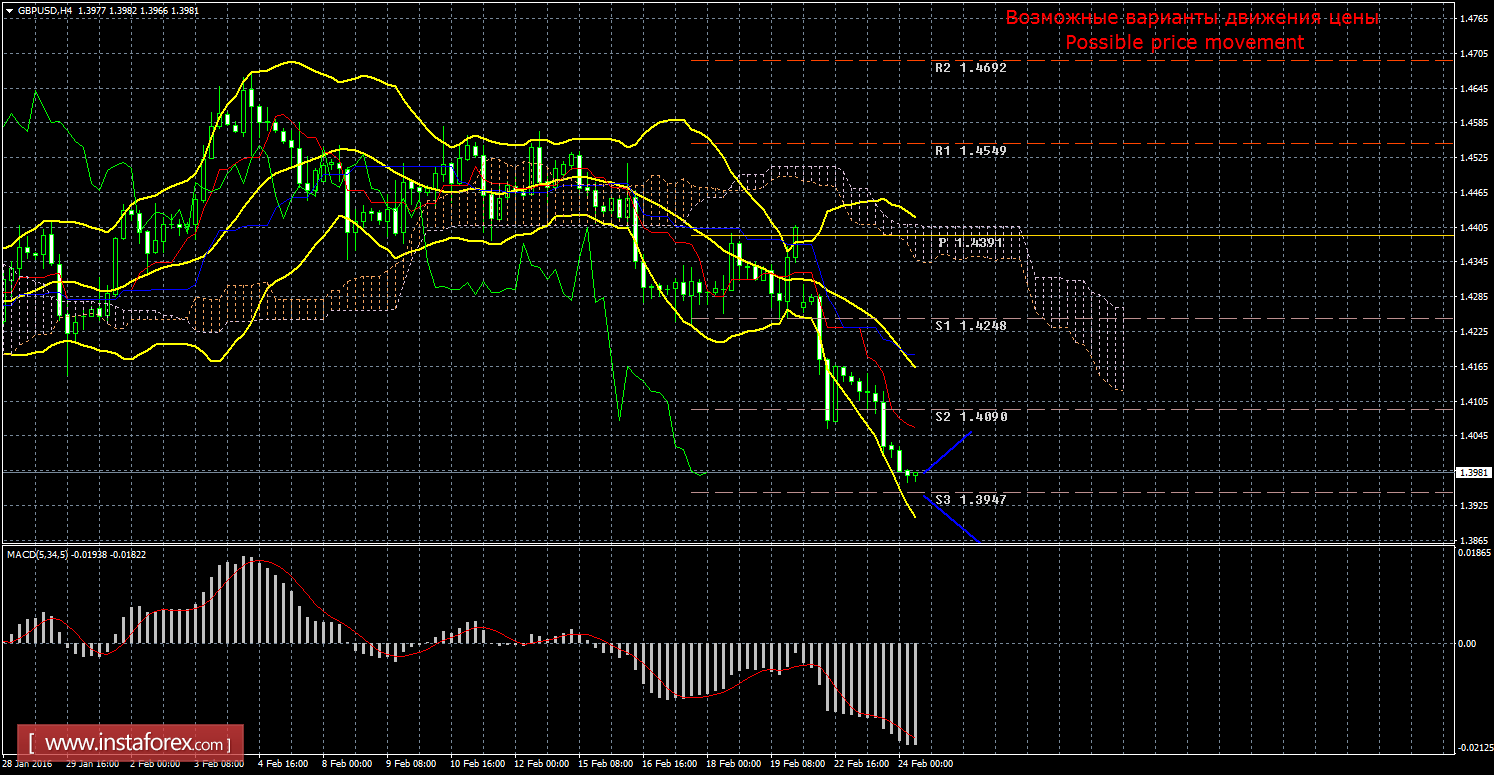Open the chart symbol dropdown triangle
The height and width of the screenshot is (775, 1494).
click(9, 10)
